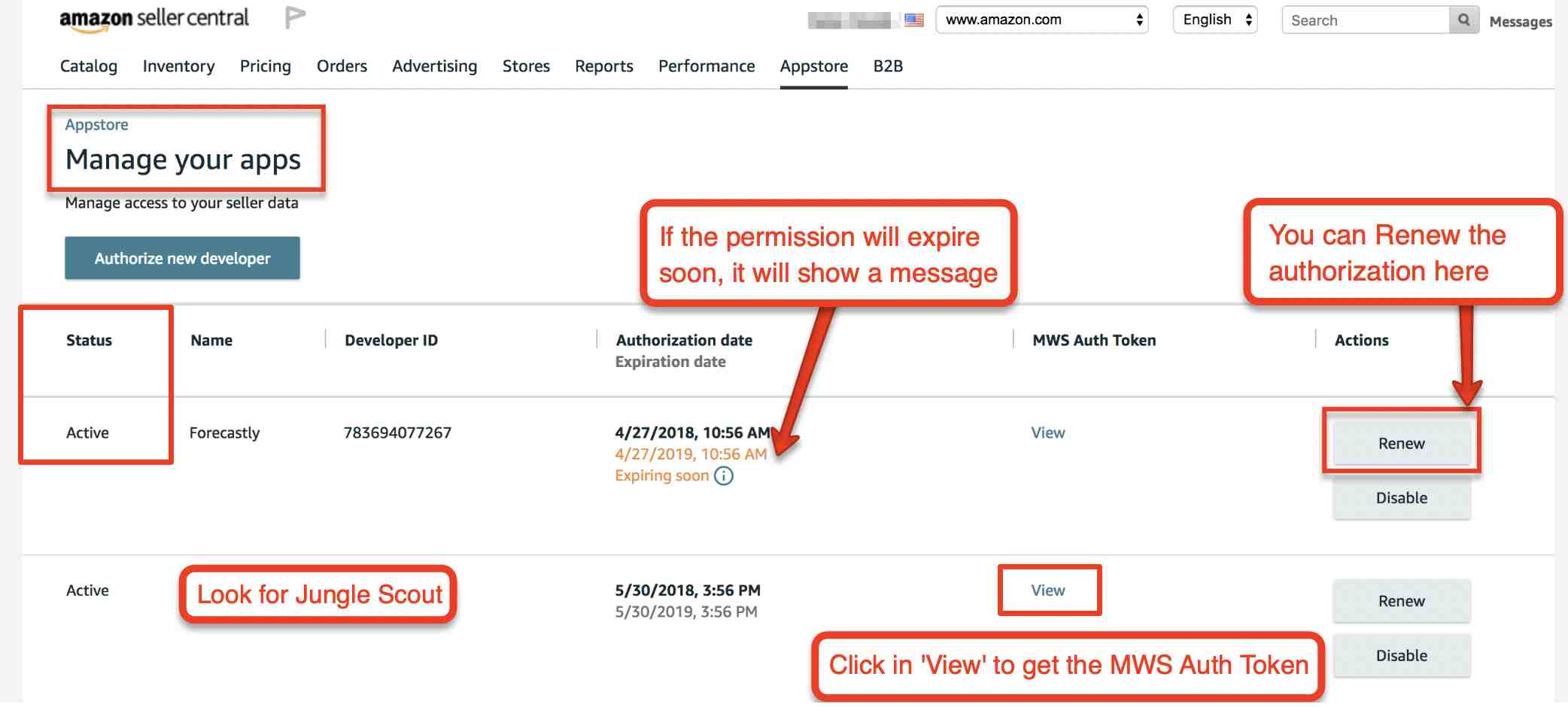1568x707 pixels.
Task: Select the Appstore menu tab
Action: pyautogui.click(x=814, y=66)
